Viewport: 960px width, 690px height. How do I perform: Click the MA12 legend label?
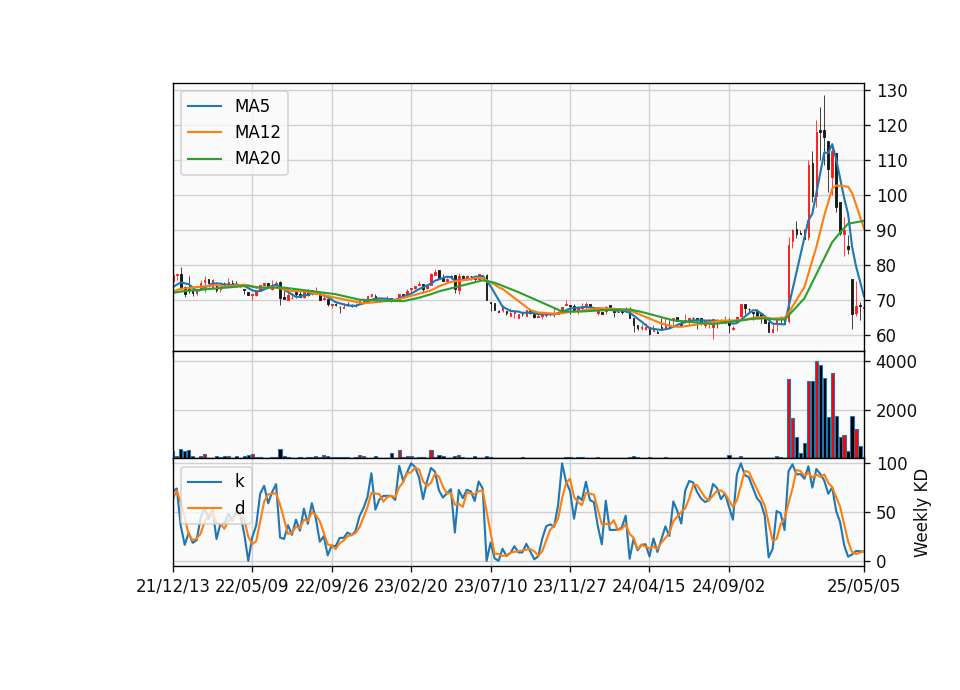click(257, 132)
